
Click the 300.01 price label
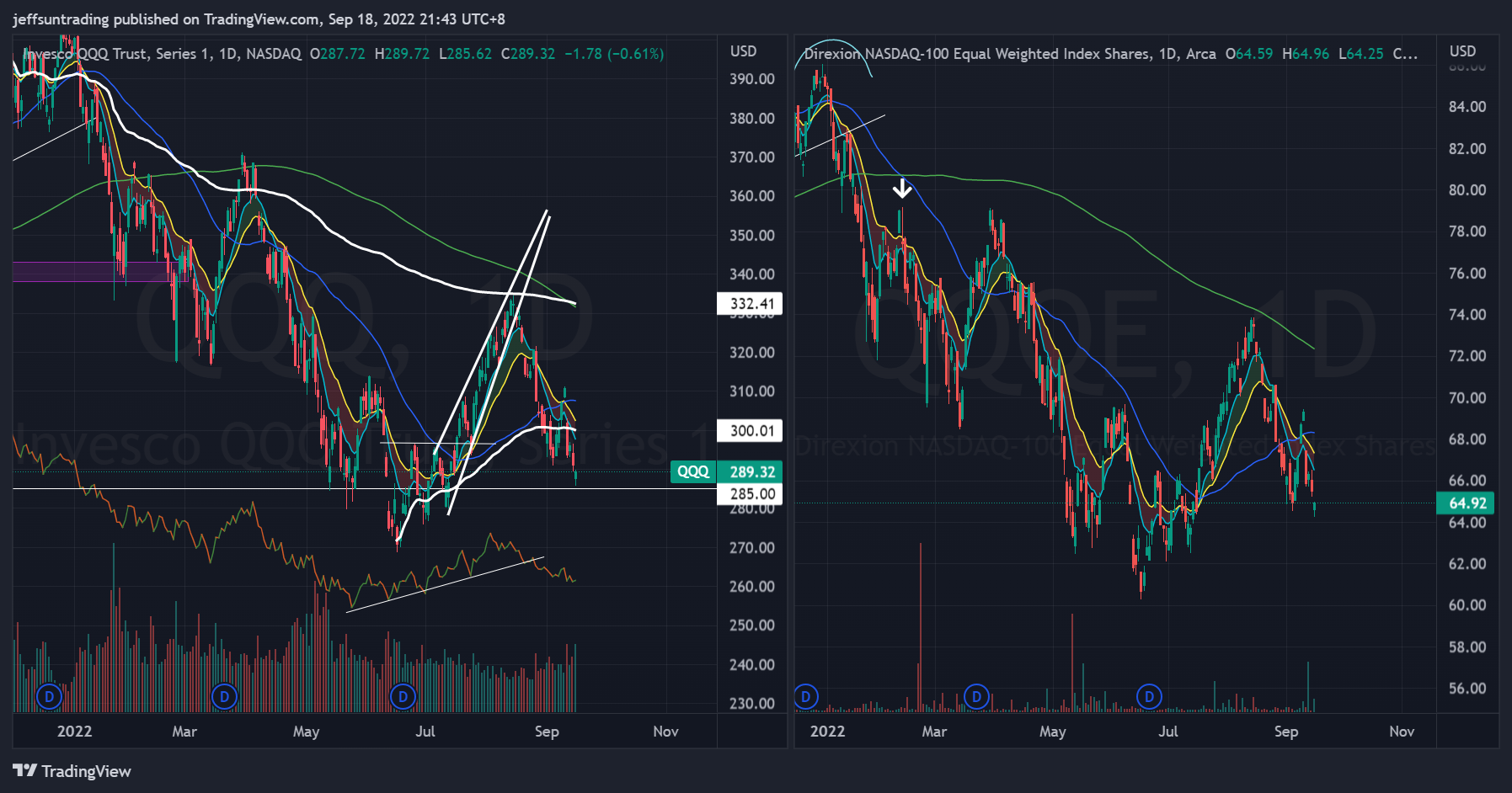[x=750, y=431]
